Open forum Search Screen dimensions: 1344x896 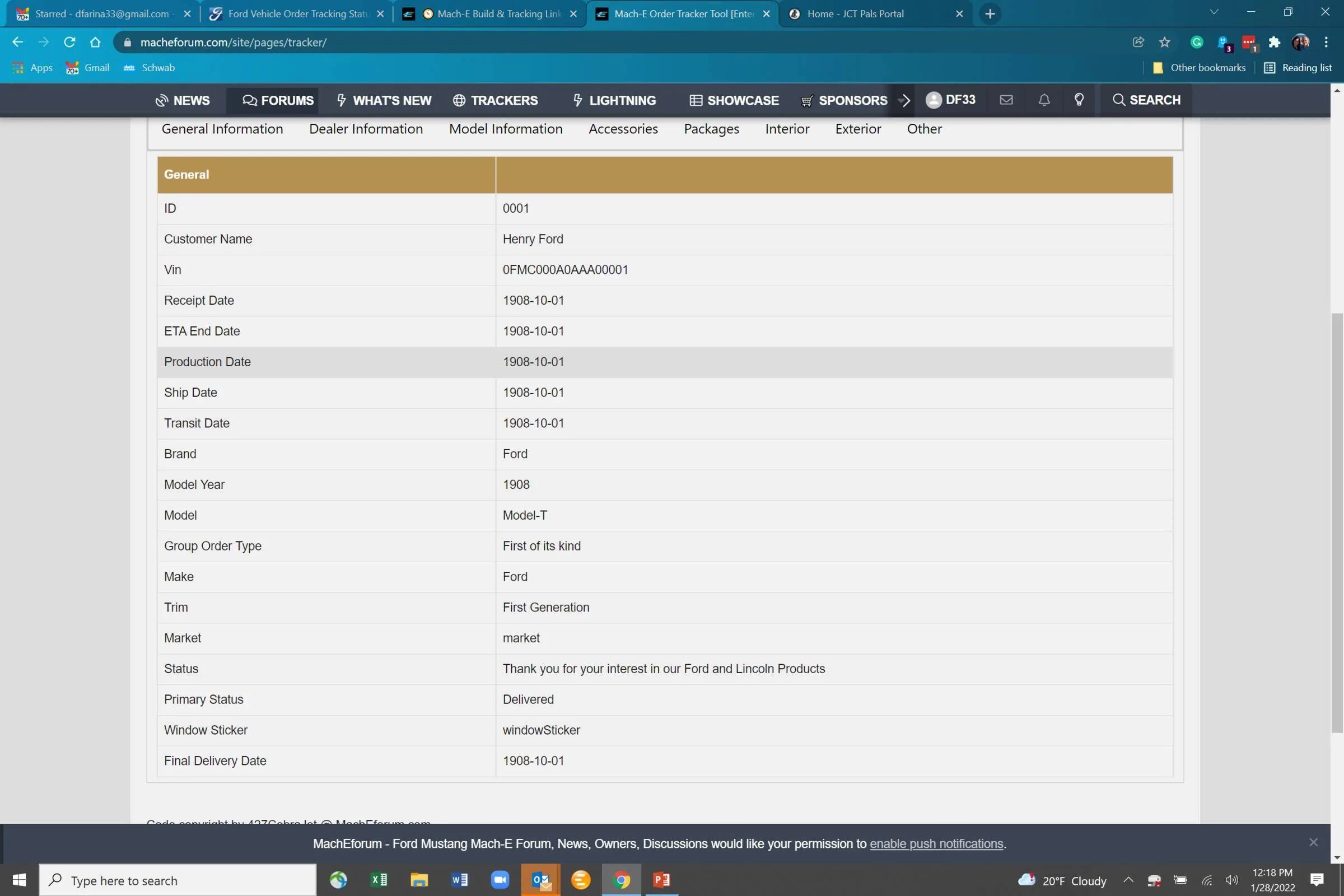[1146, 100]
